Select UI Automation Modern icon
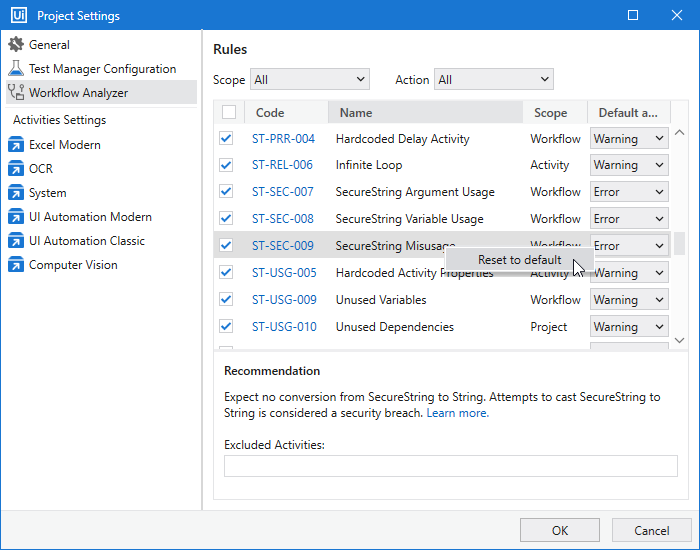 (16, 217)
